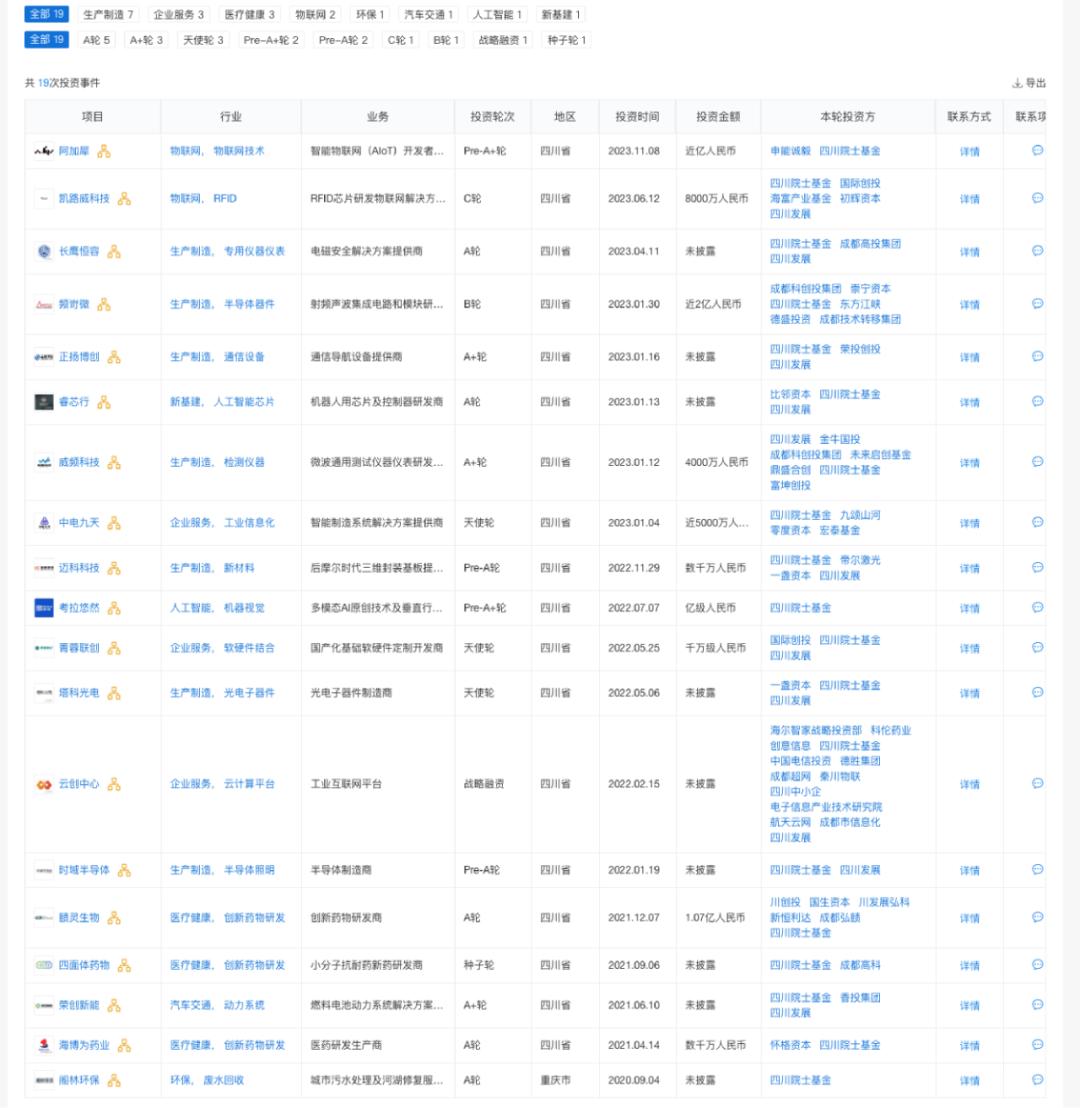Screen dimensions: 1080x1108
Task: Filter rounds by 战略融资 1
Action: coord(503,40)
